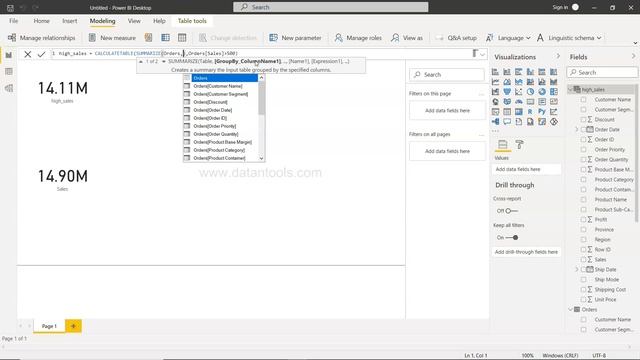This screenshot has height=360, width=640.
Task: Open Manage roles
Action: tap(358, 38)
